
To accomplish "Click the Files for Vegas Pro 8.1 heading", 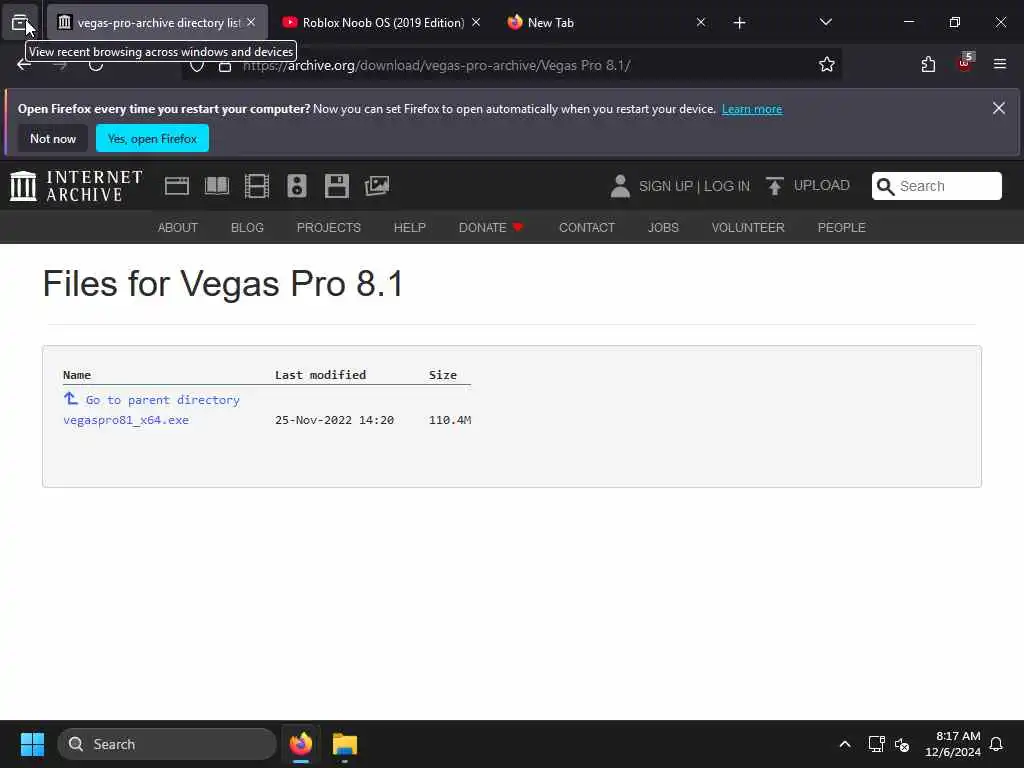I will coord(223,283).
